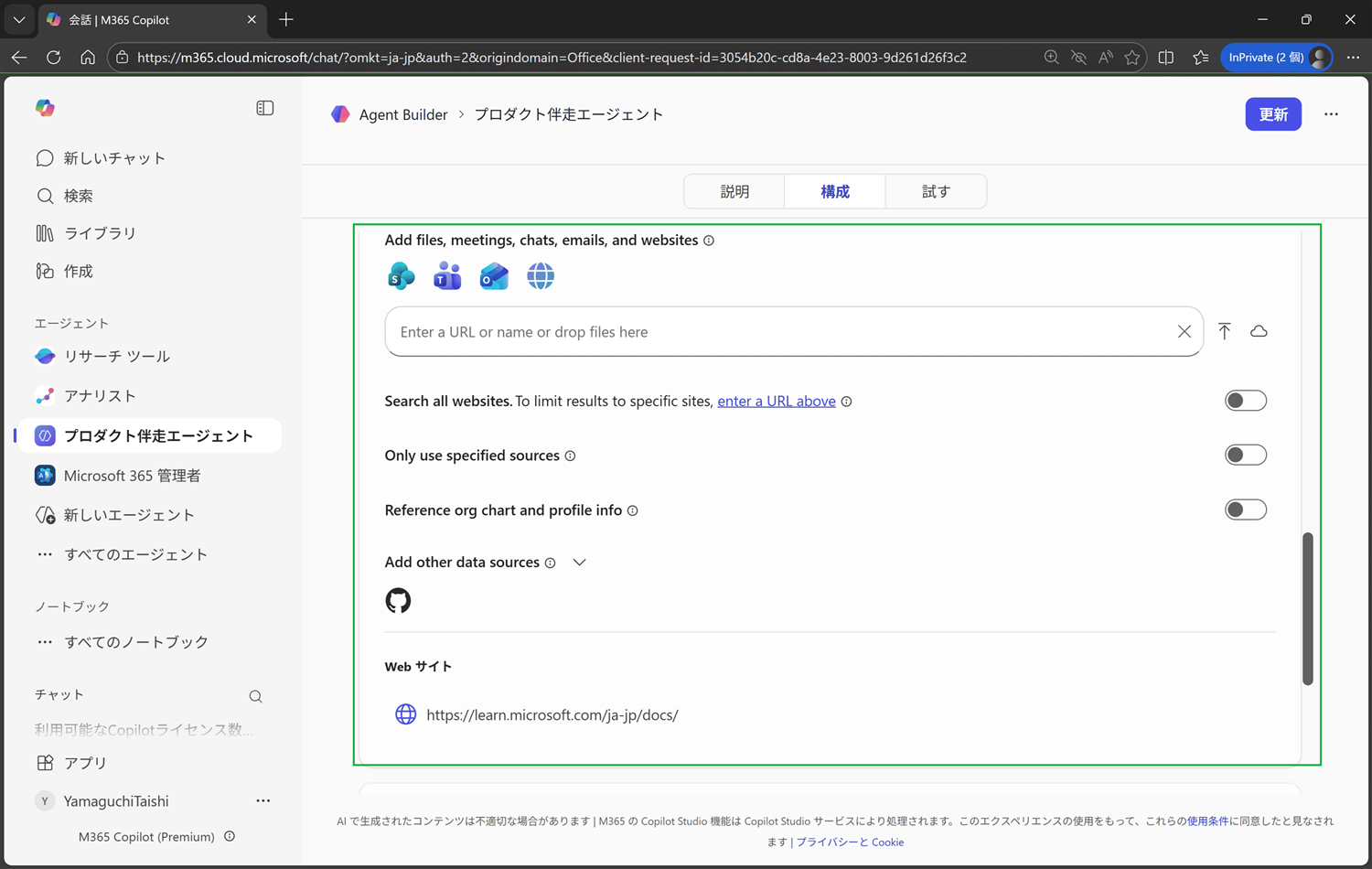Click the info icon next to M365 Copilot (Premium)
The height and width of the screenshot is (869, 1372).
[x=230, y=836]
